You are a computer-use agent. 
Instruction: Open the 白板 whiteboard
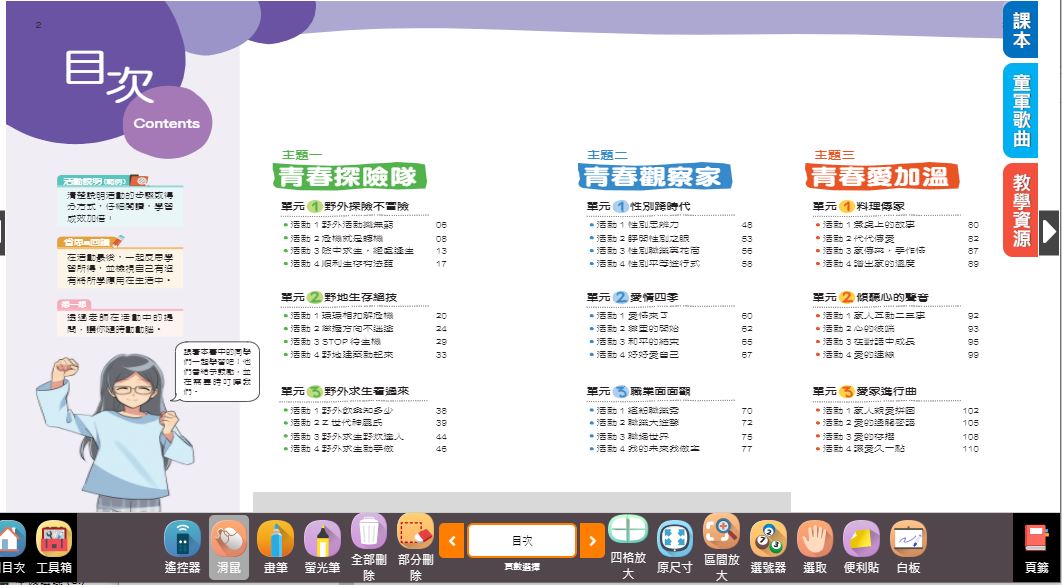pos(908,547)
